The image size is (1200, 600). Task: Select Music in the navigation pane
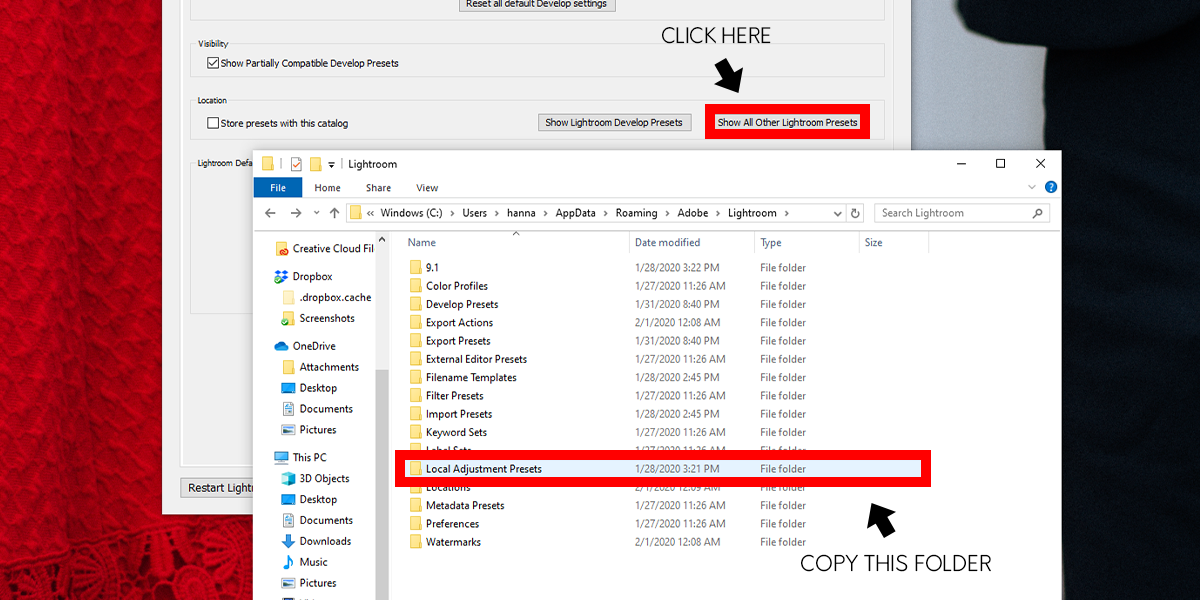point(313,562)
